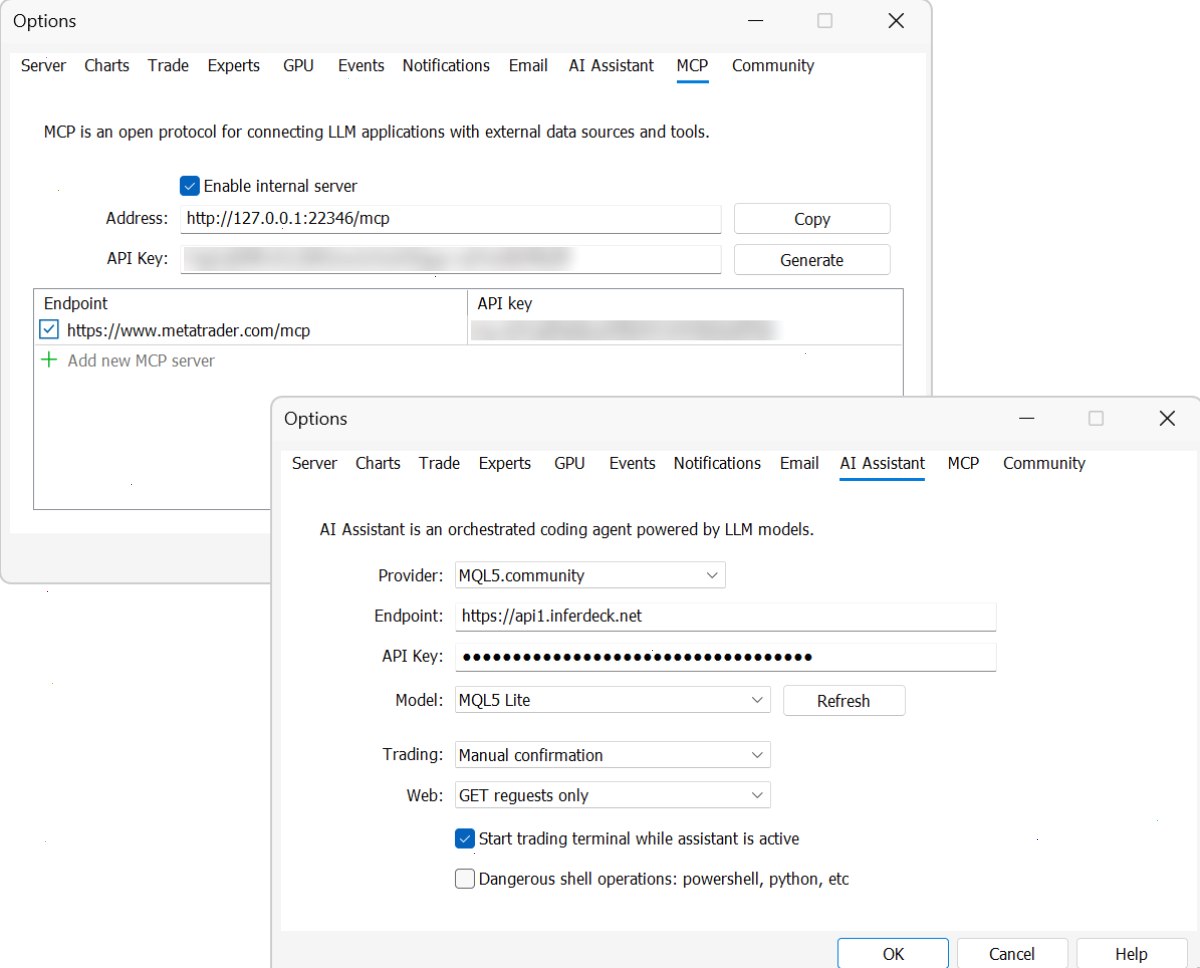Open the Trade tab in the AI Assistant window

[439, 463]
